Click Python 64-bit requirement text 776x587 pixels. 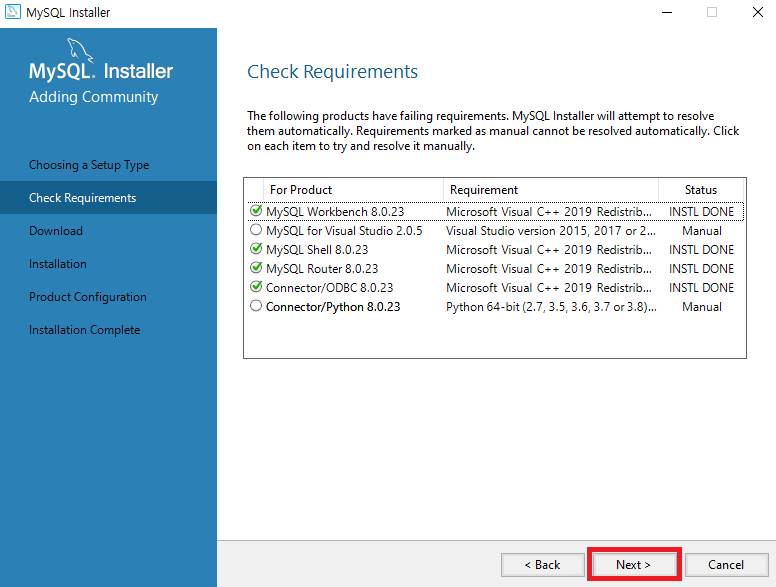(x=551, y=307)
